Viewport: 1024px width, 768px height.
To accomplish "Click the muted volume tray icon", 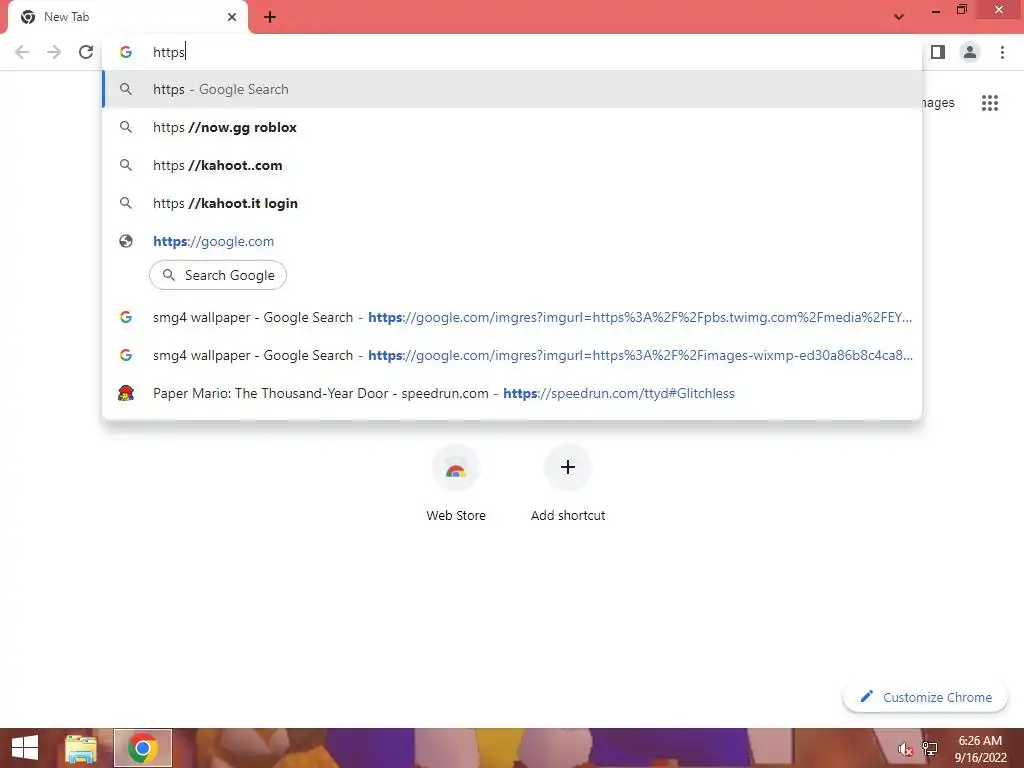I will tap(905, 749).
